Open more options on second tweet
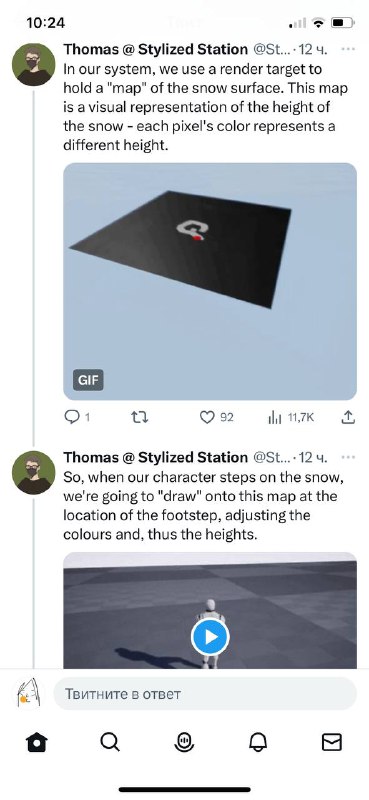Image resolution: width=369 pixels, height=800 pixels. 348,457
